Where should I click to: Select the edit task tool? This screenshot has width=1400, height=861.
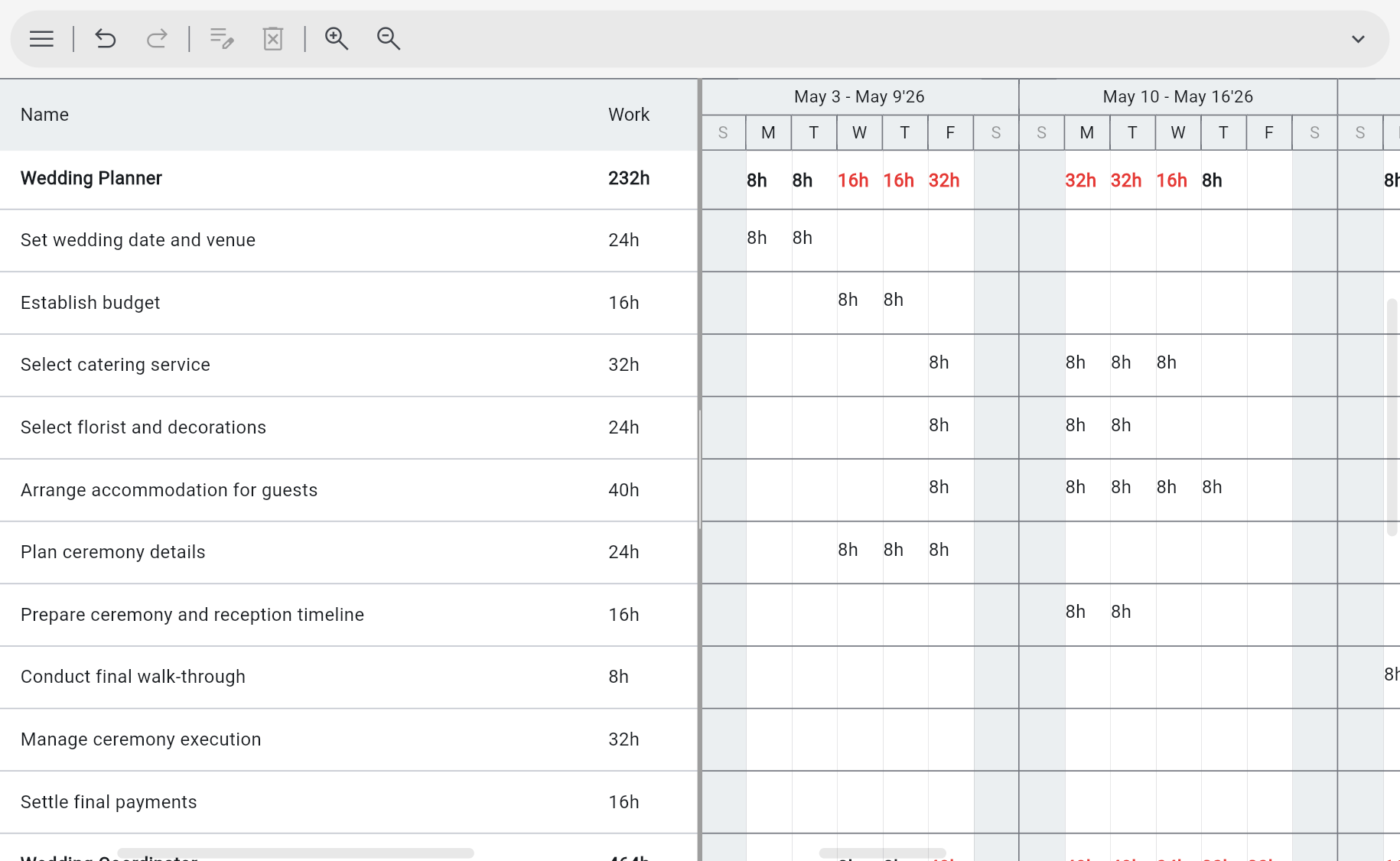(221, 39)
